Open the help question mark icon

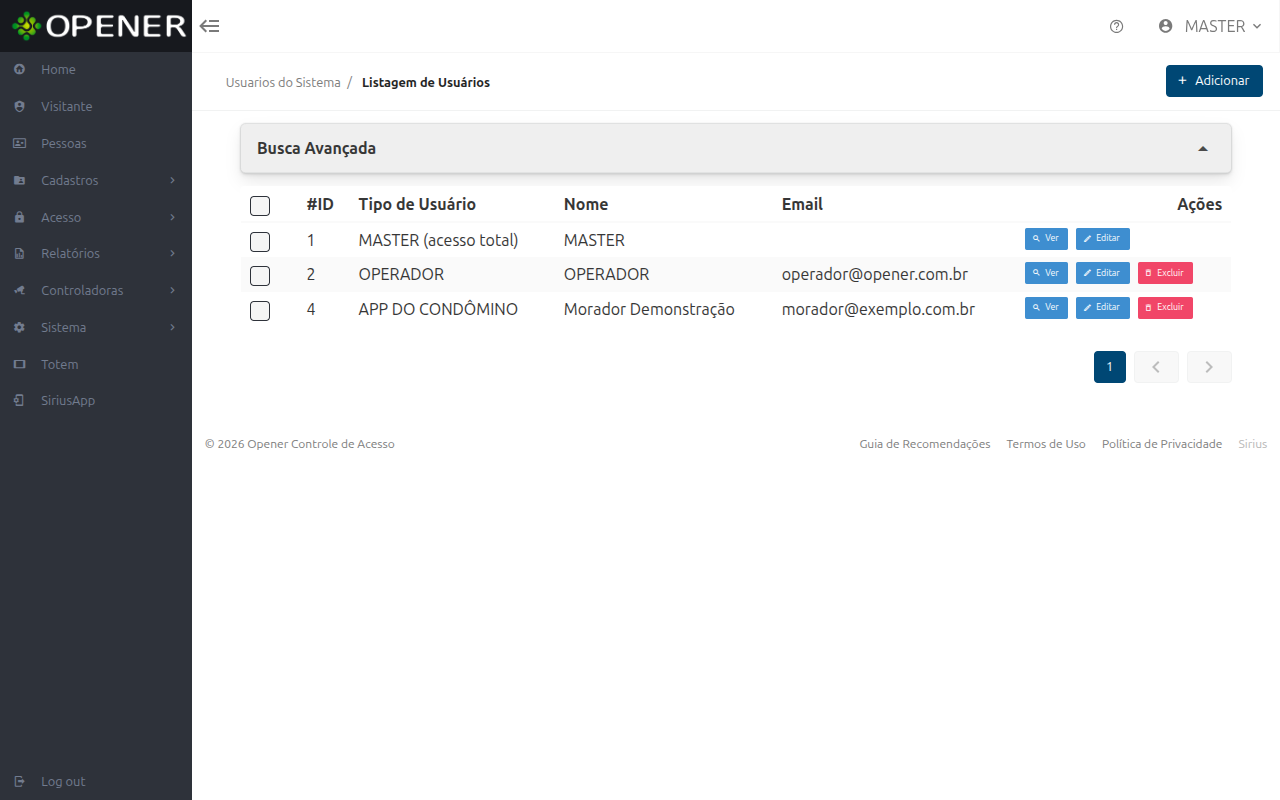[x=1117, y=27]
